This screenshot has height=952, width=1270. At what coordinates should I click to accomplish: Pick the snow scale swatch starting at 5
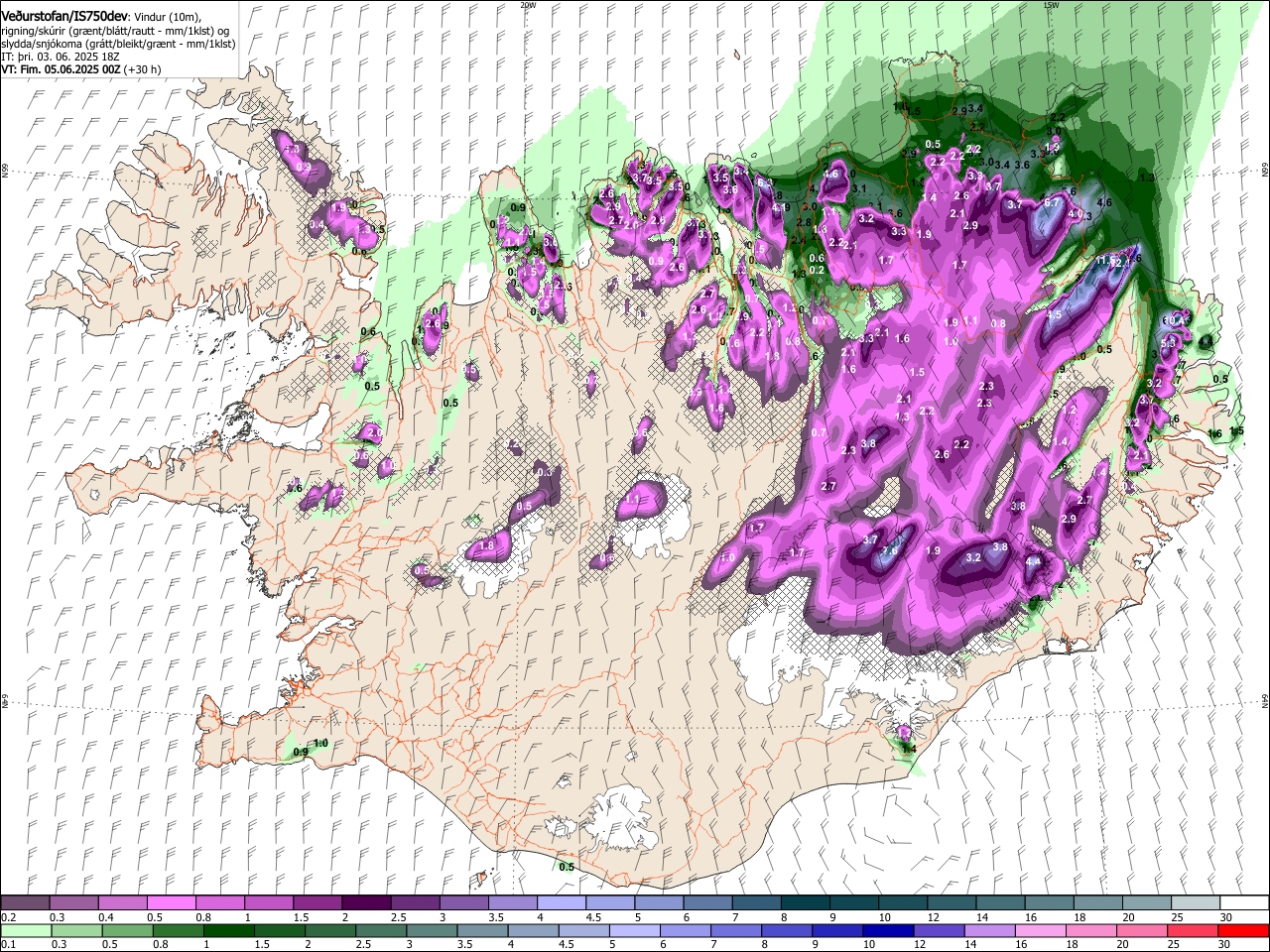(658, 902)
